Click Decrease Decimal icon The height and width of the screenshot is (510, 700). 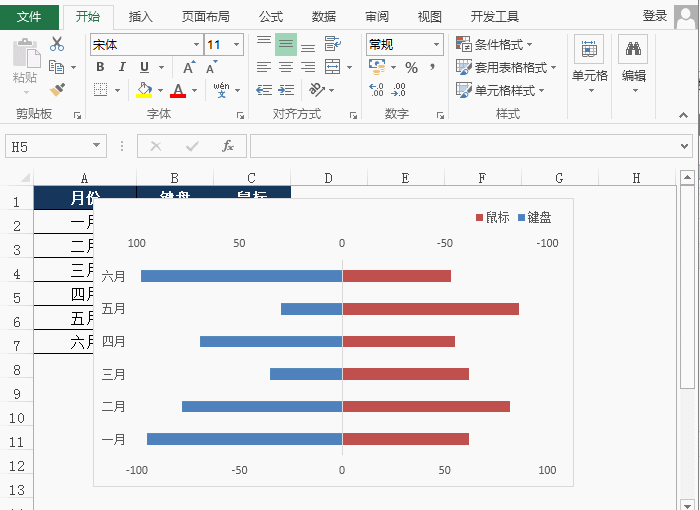coord(398,90)
